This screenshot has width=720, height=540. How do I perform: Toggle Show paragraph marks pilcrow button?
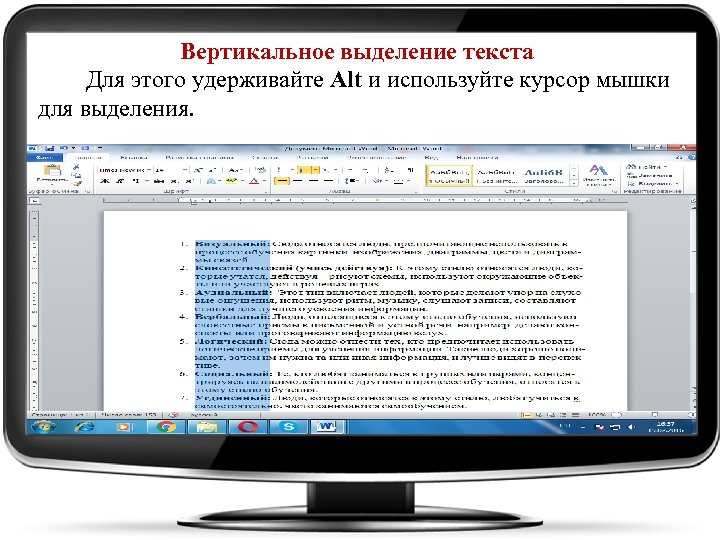coord(411,170)
